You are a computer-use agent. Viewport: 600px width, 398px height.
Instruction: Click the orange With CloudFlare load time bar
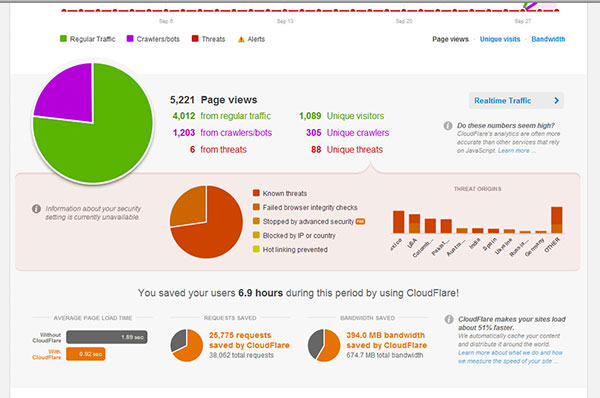click(86, 354)
